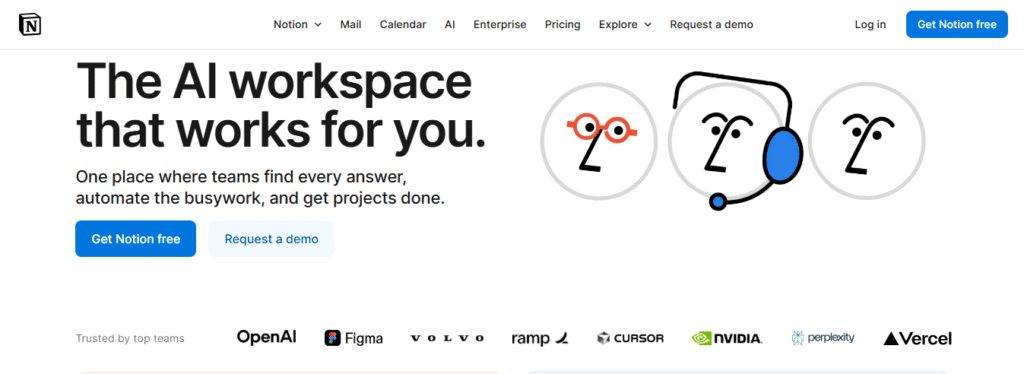Expand the Notion dropdown menu
This screenshot has width=1024, height=374.
coord(297,24)
